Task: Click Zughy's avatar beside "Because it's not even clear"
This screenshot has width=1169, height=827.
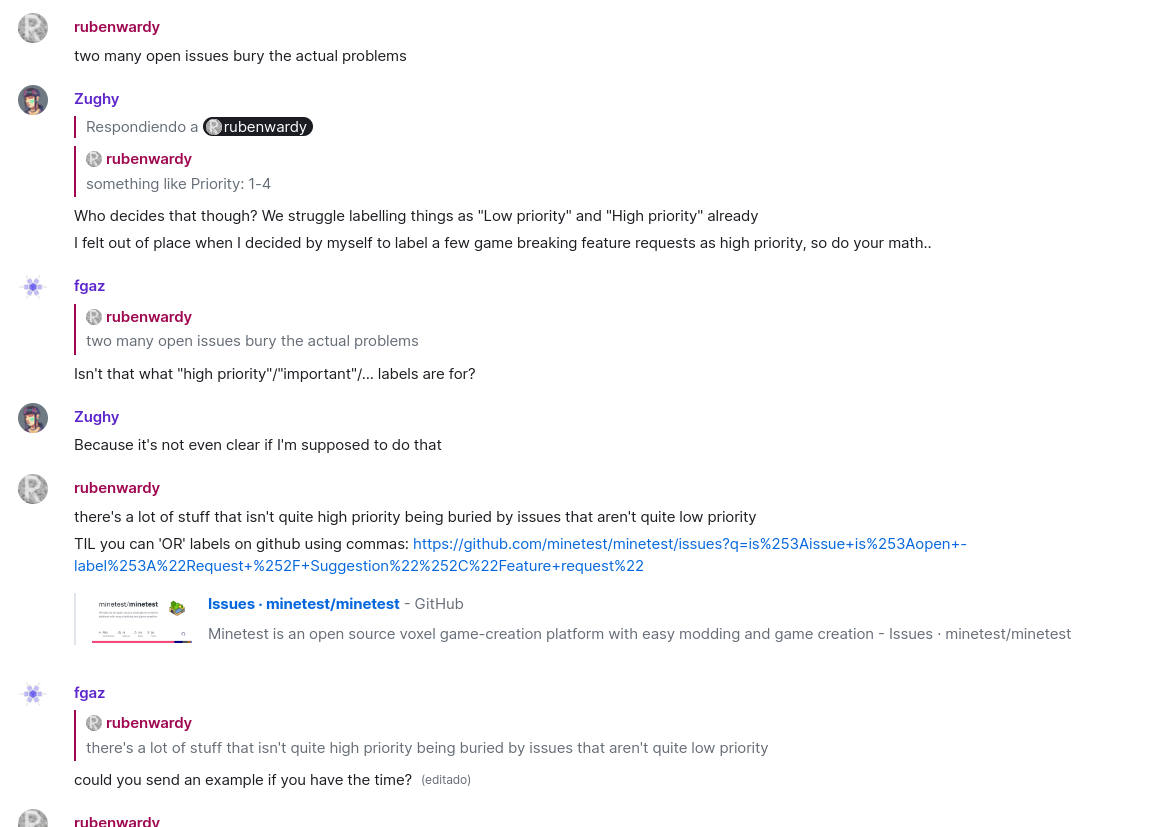Action: 33,418
